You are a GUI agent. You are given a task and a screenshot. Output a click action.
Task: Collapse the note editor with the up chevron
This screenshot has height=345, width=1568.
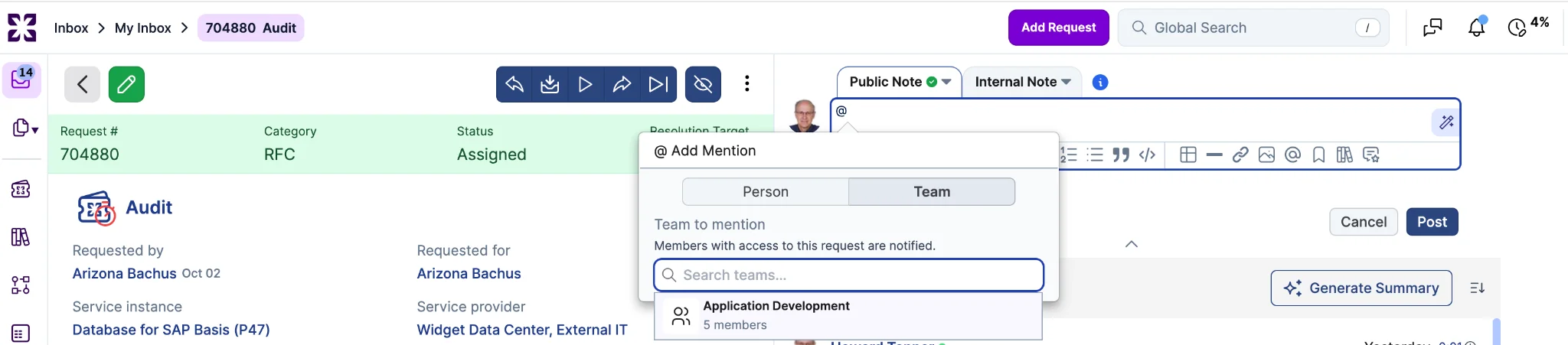click(1132, 244)
